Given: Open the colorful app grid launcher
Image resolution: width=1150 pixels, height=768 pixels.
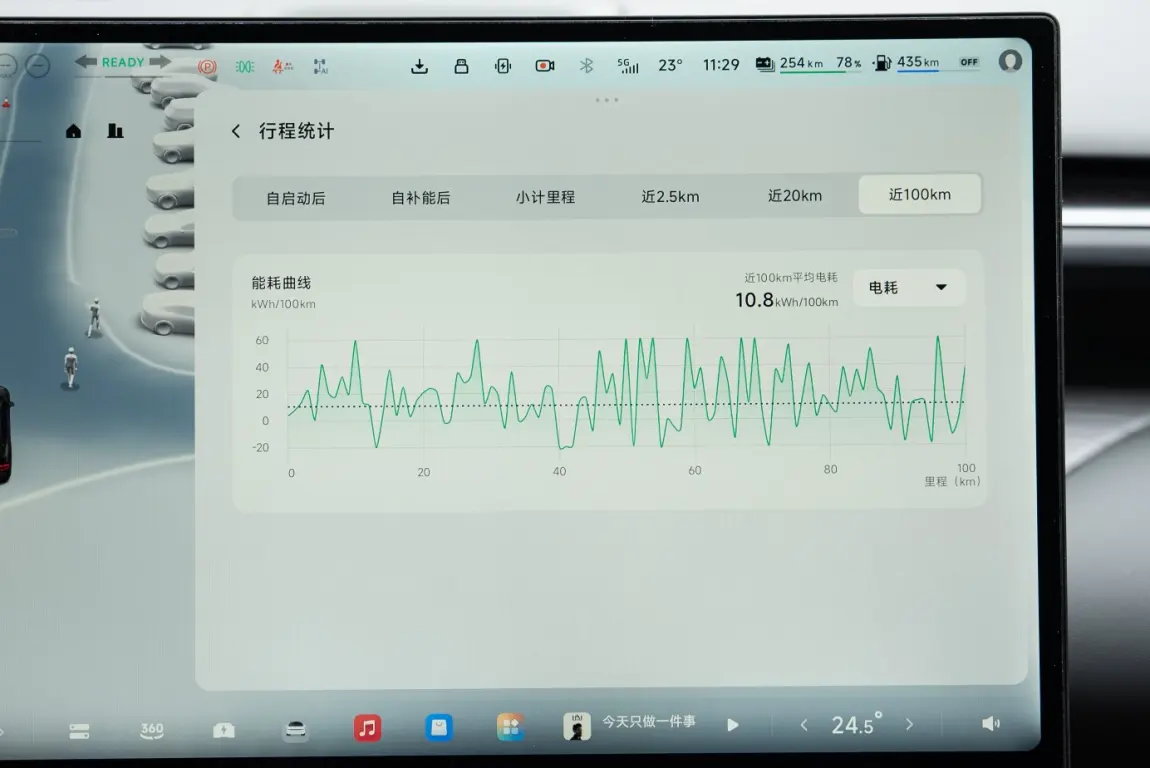Looking at the screenshot, I should [510, 727].
